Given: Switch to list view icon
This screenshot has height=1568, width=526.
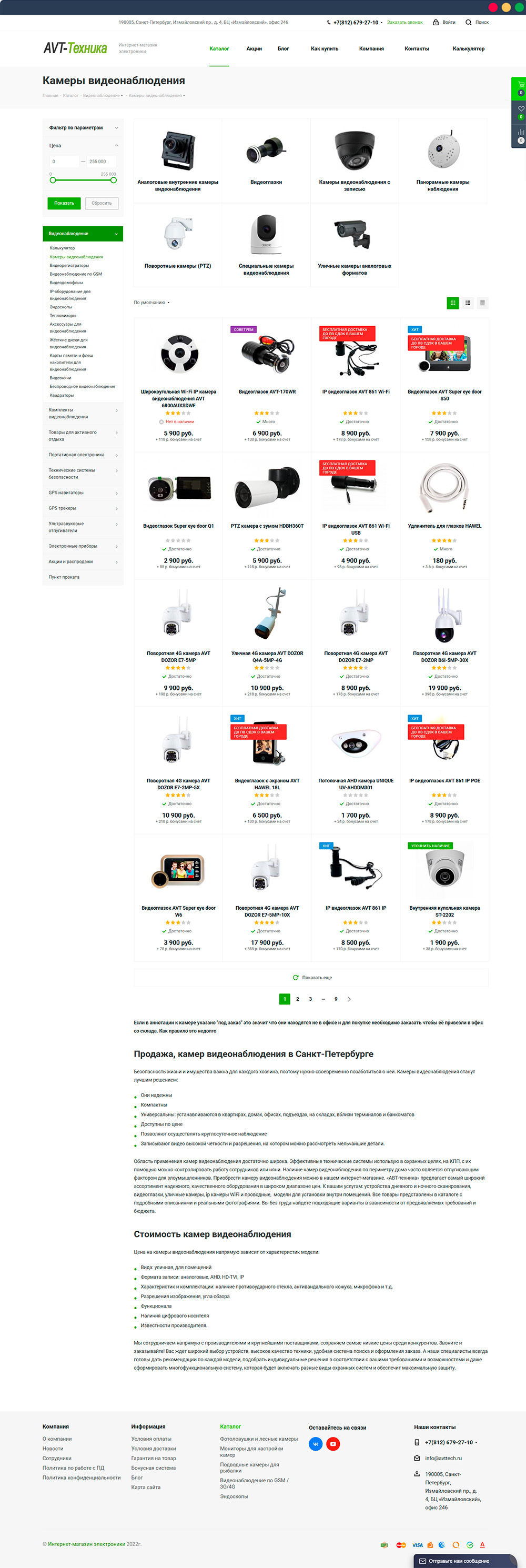Looking at the screenshot, I should pyautogui.click(x=468, y=303).
